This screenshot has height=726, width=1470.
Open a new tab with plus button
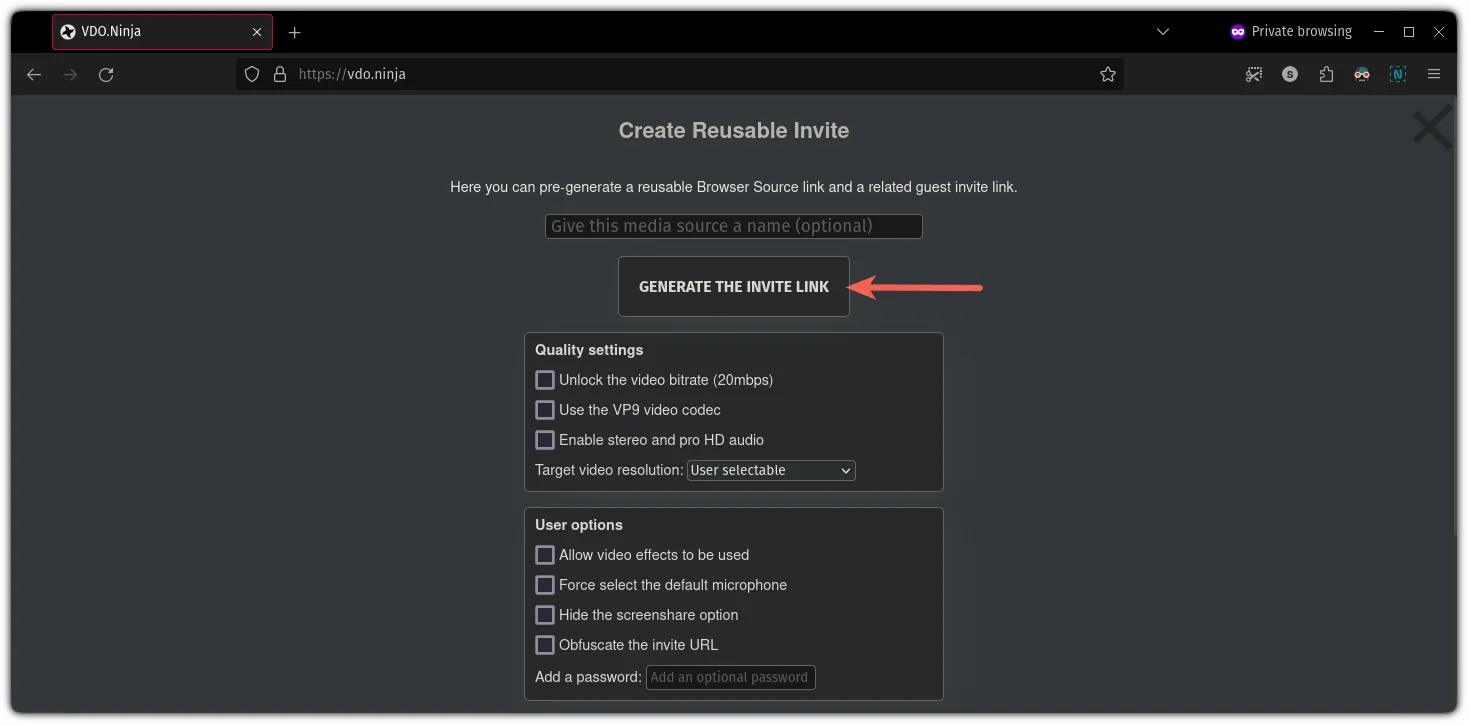(x=294, y=32)
